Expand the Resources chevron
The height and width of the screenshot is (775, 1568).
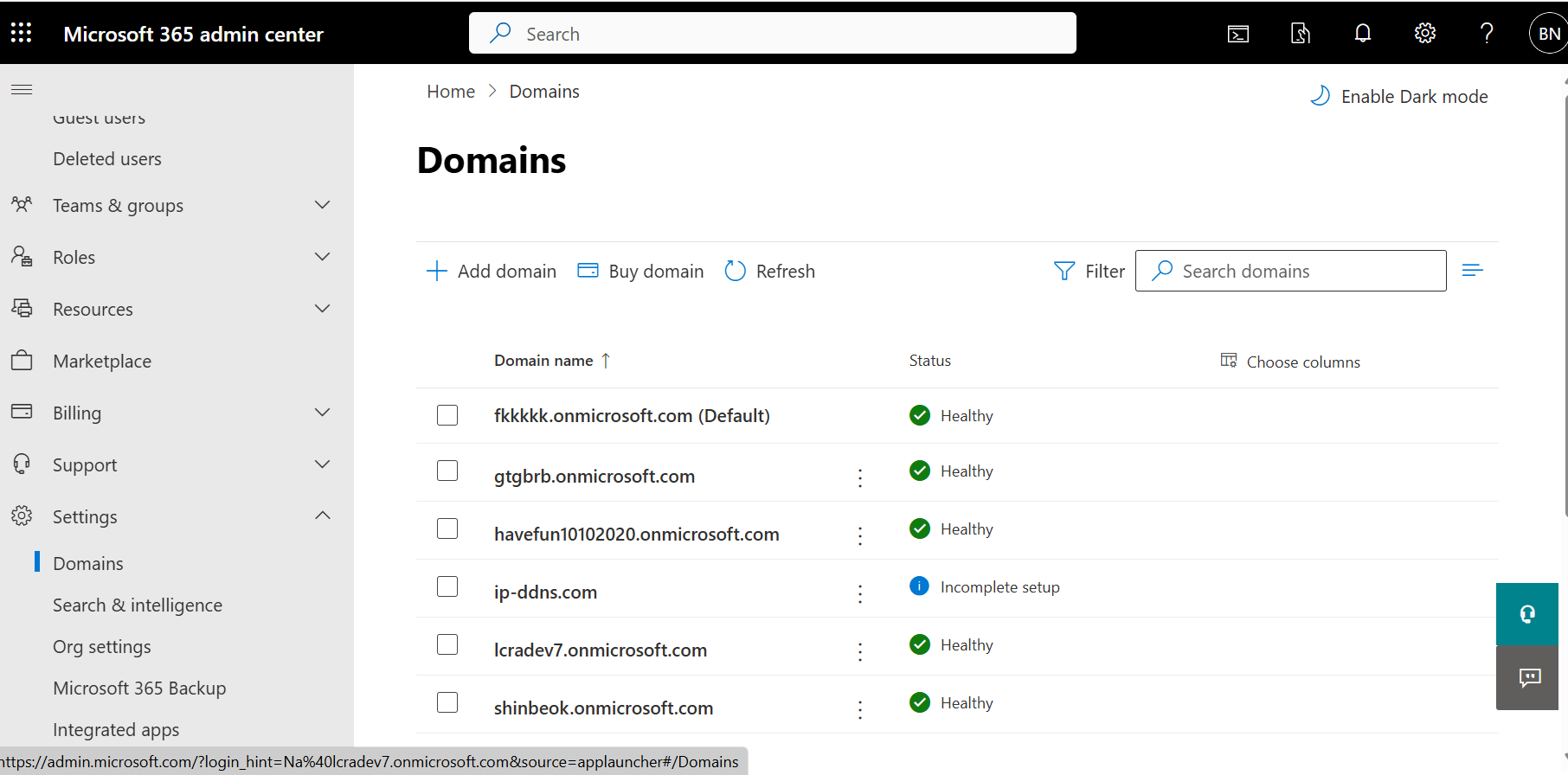click(x=323, y=309)
